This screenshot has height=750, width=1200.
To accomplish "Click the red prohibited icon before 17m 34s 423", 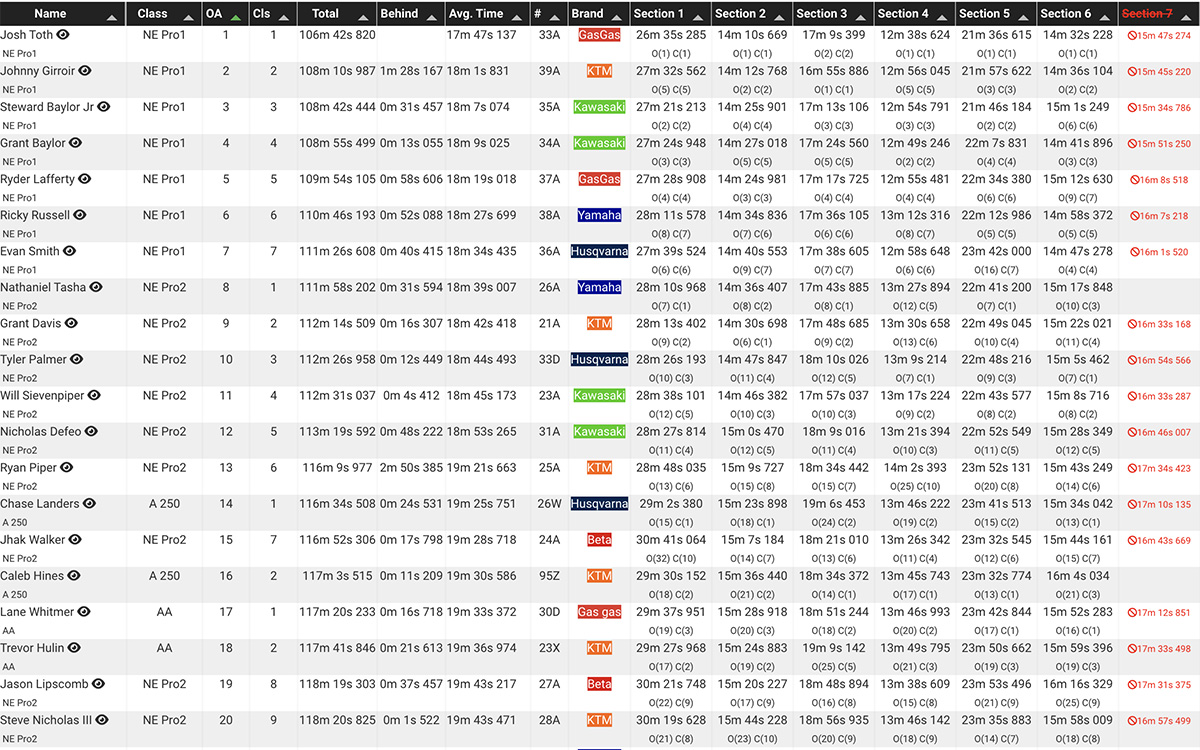I will pos(1133,468).
